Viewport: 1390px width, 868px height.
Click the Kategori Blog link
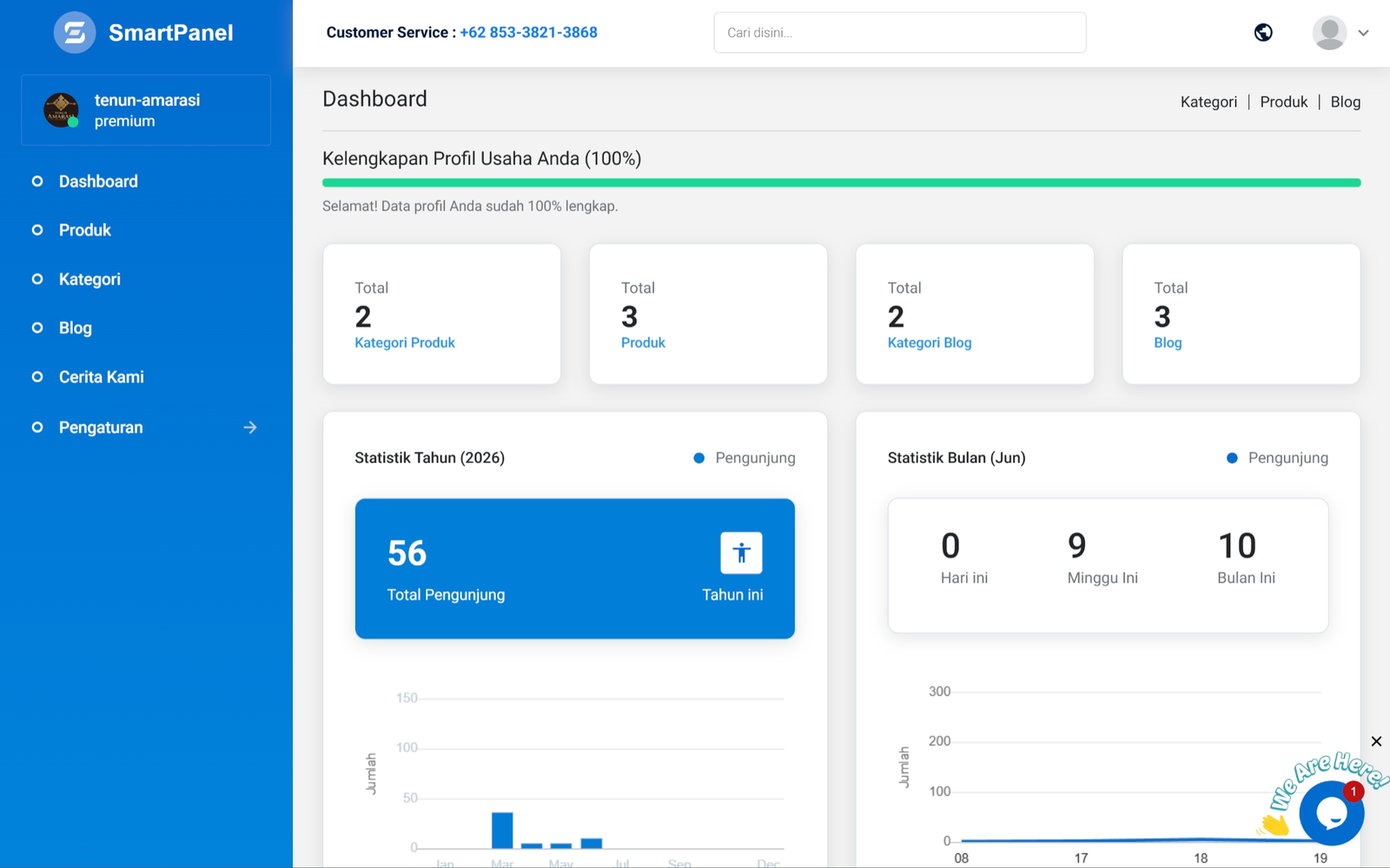(x=930, y=342)
